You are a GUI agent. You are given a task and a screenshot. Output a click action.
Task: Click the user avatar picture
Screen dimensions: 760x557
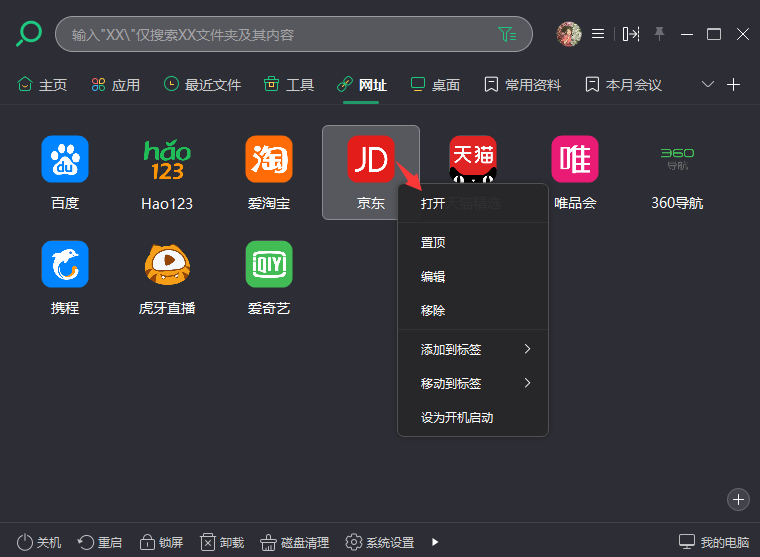click(569, 34)
